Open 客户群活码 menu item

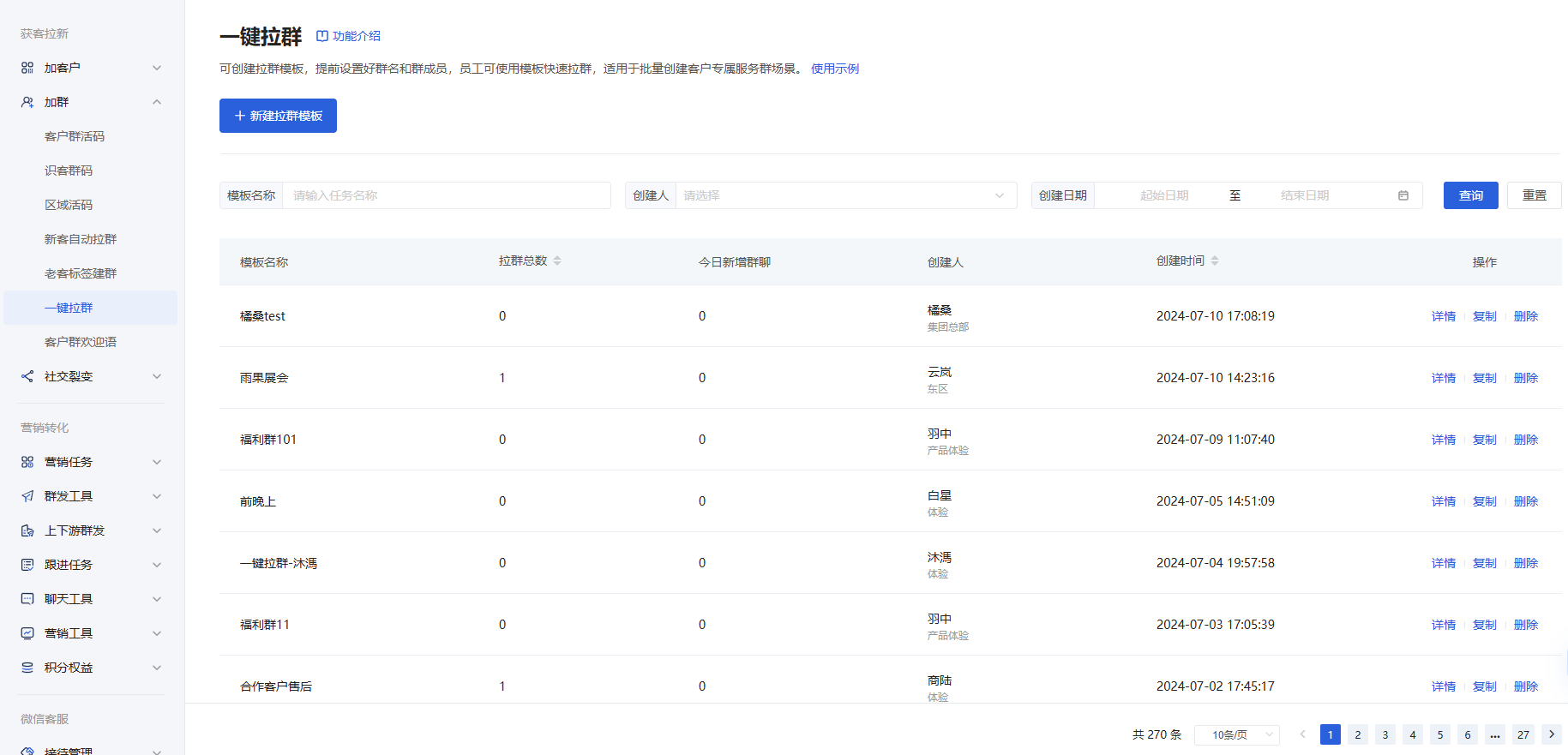click(75, 136)
